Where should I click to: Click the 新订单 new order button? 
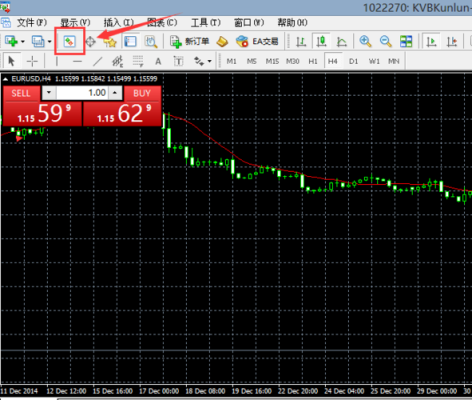click(189, 42)
